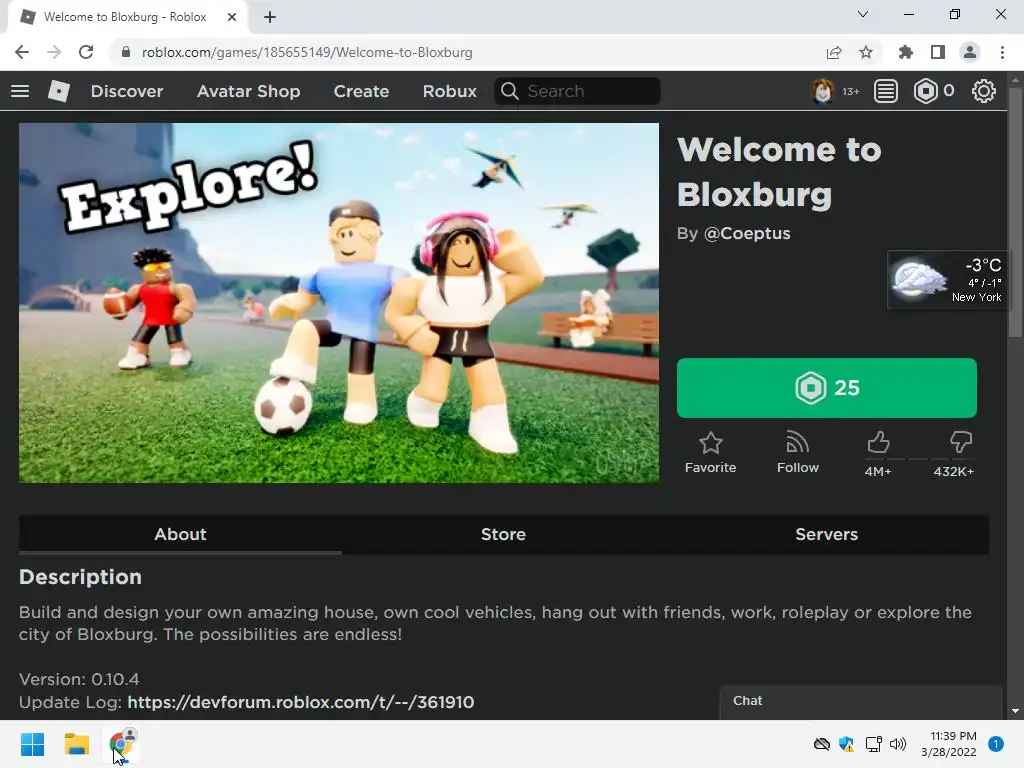The height and width of the screenshot is (768, 1024).
Task: Reload the page with refresh icon
Action: pyautogui.click(x=86, y=52)
